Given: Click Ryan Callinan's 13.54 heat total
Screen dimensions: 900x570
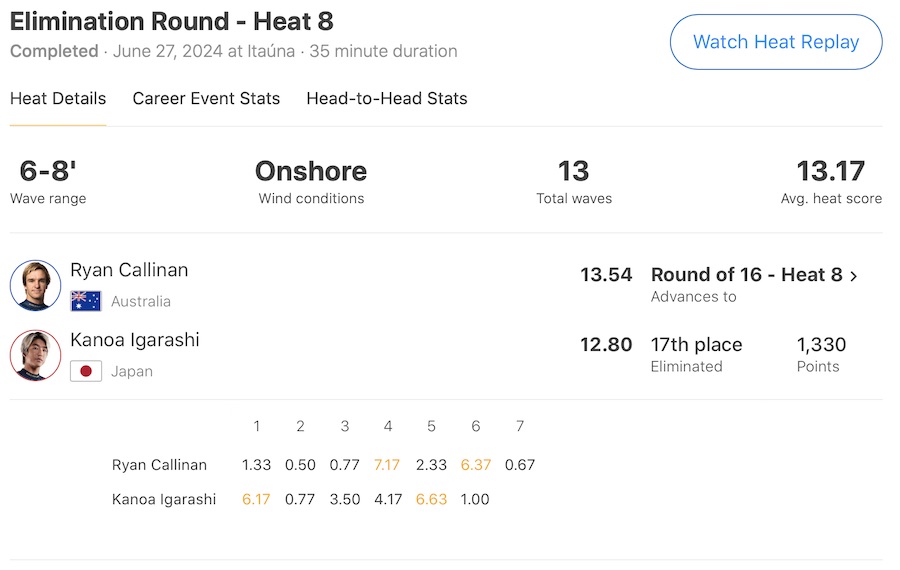Looking at the screenshot, I should tap(606, 275).
